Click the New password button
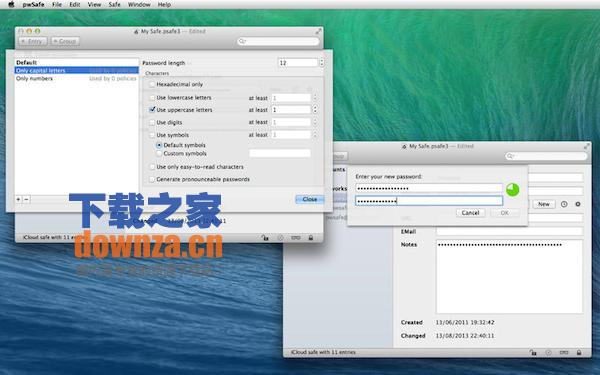 click(544, 204)
